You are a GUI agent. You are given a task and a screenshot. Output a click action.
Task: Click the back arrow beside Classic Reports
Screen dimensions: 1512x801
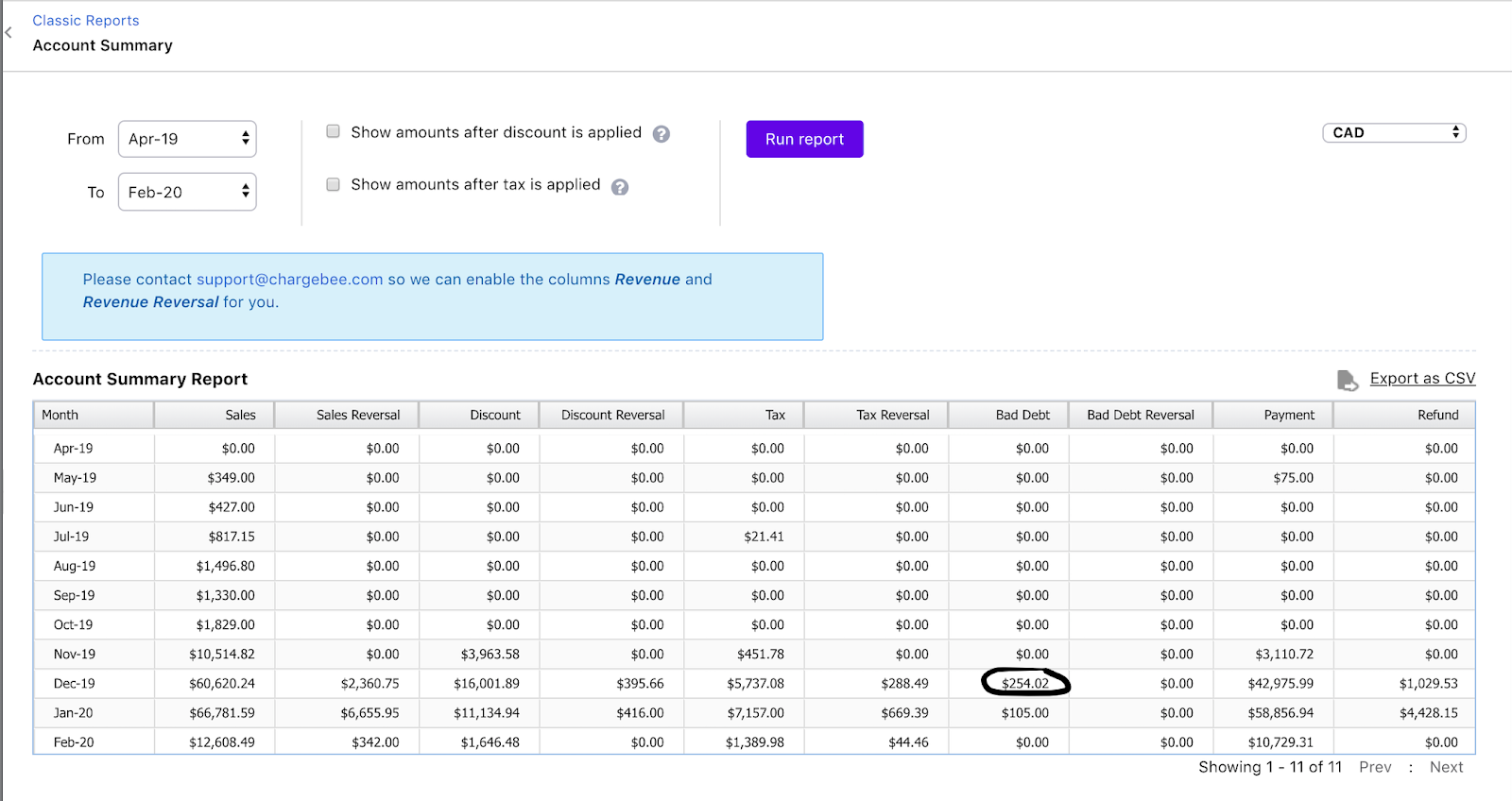9,33
